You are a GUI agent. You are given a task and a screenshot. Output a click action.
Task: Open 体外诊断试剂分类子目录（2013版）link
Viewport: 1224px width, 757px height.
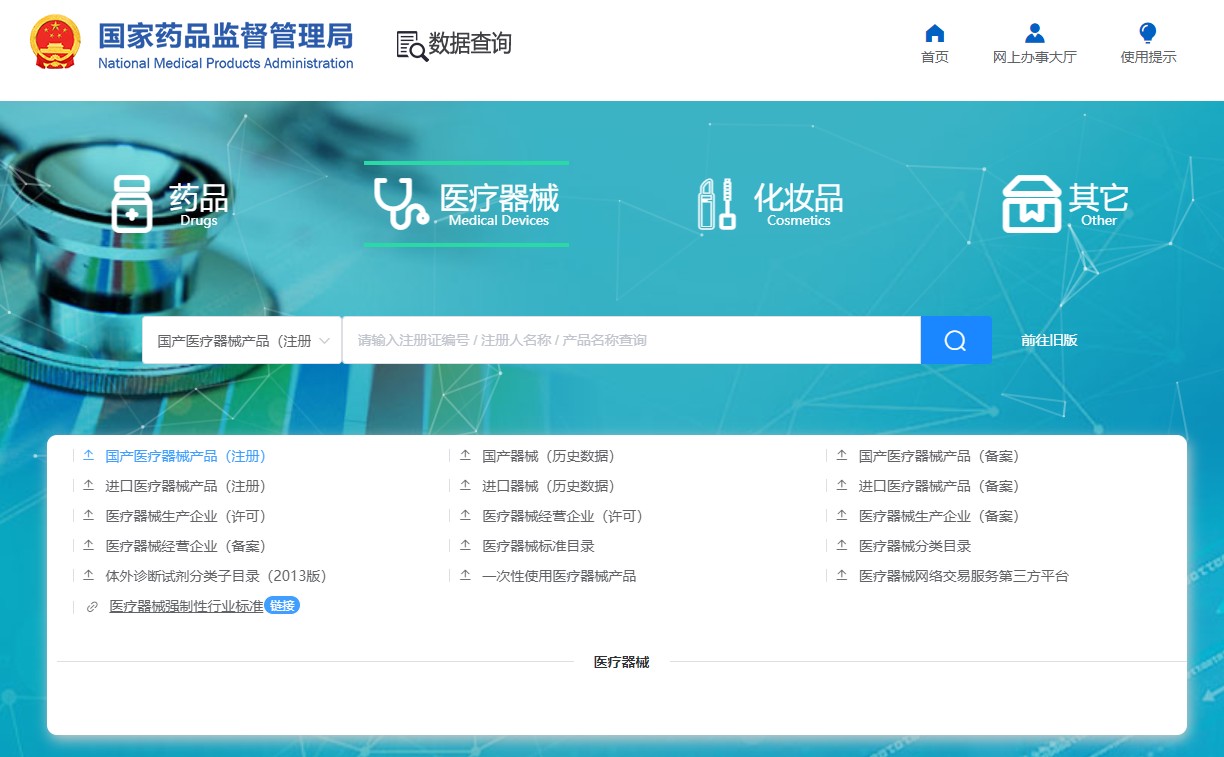[216, 576]
